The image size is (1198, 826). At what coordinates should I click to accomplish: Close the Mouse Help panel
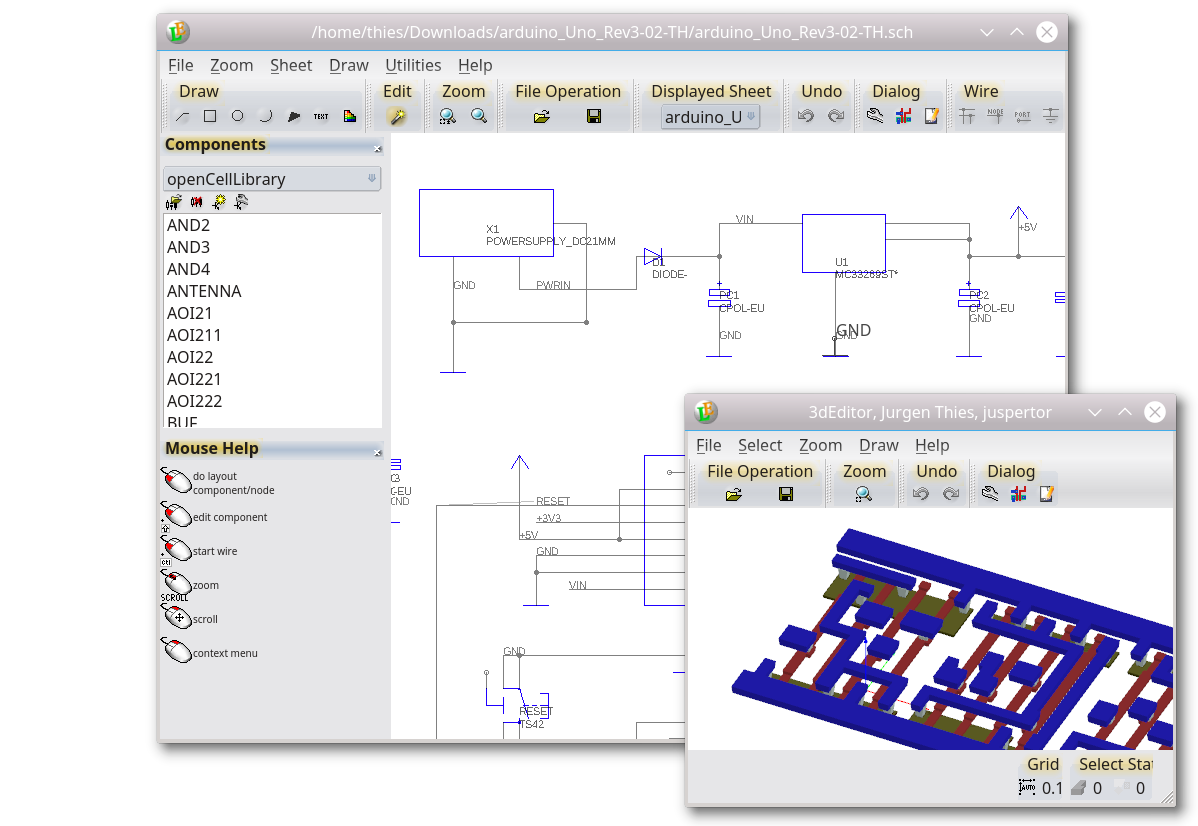(377, 453)
